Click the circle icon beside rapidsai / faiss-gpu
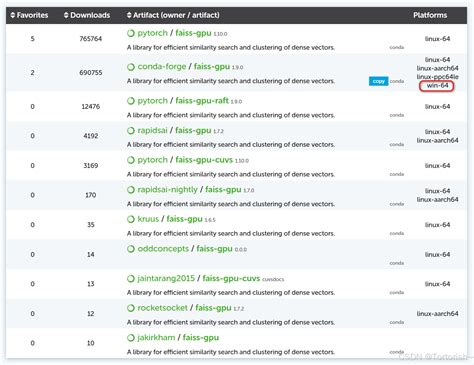Viewport: 474px width, 365px height. coord(131,131)
